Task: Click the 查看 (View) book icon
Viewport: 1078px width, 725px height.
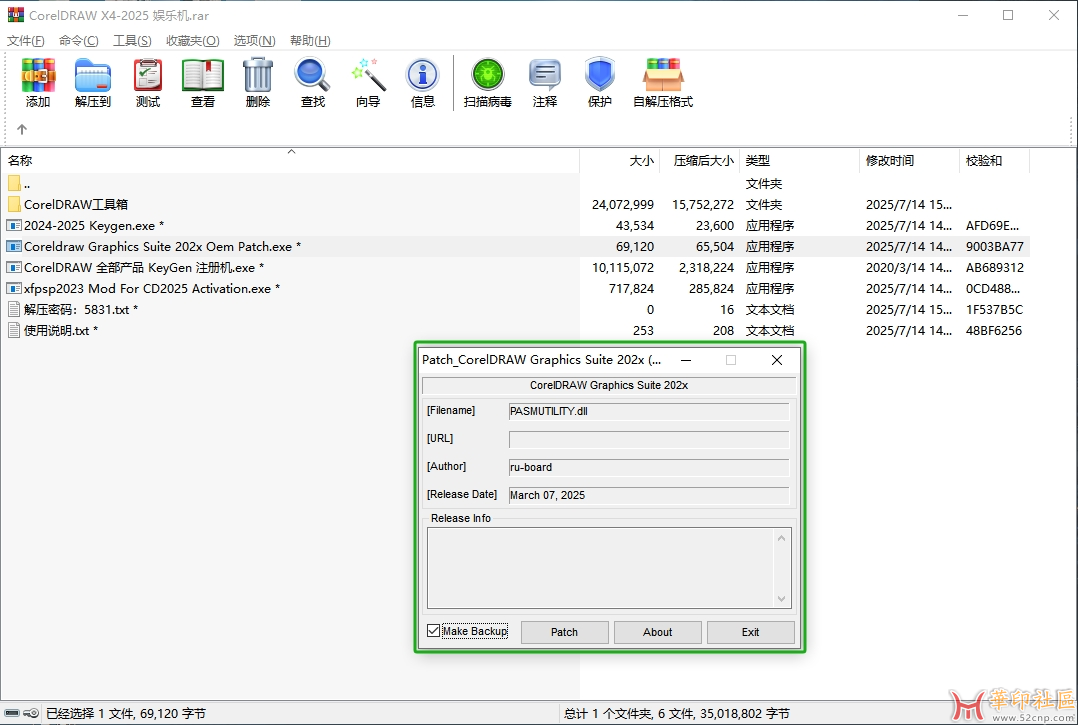Action: pyautogui.click(x=203, y=75)
